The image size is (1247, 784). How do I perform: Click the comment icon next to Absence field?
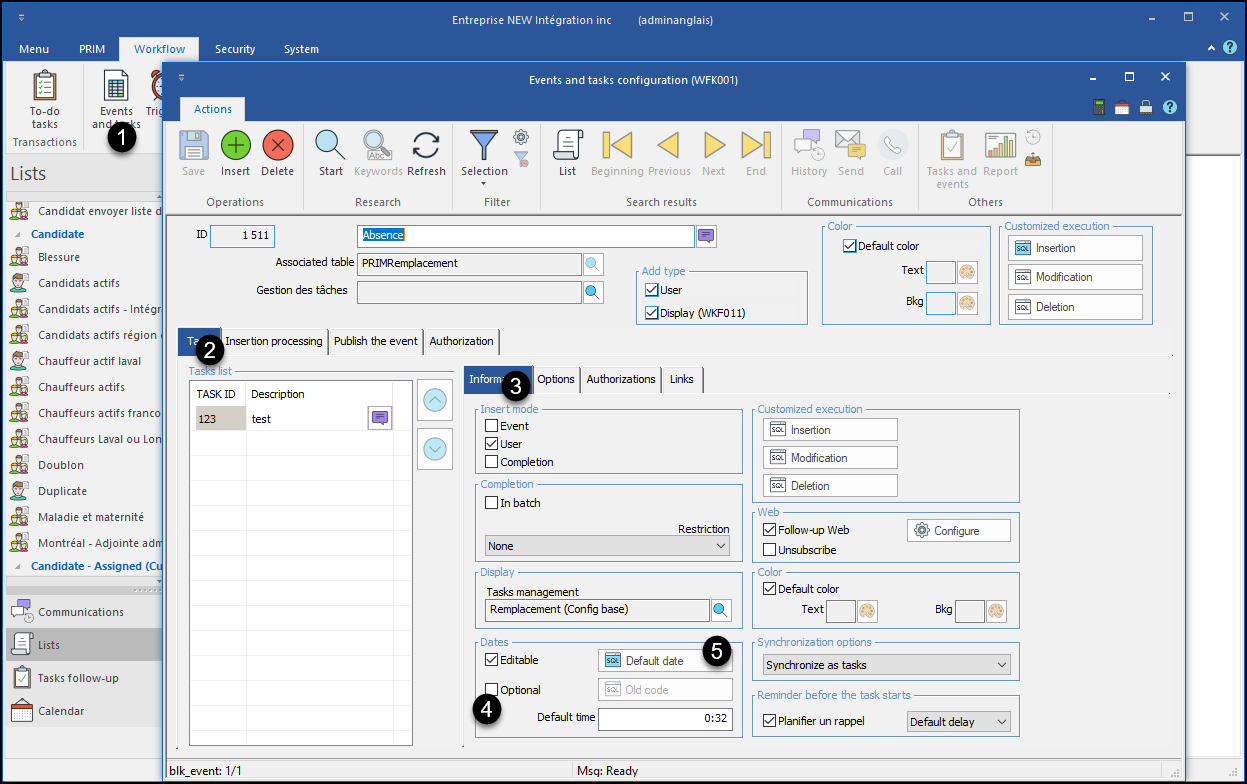(x=707, y=236)
